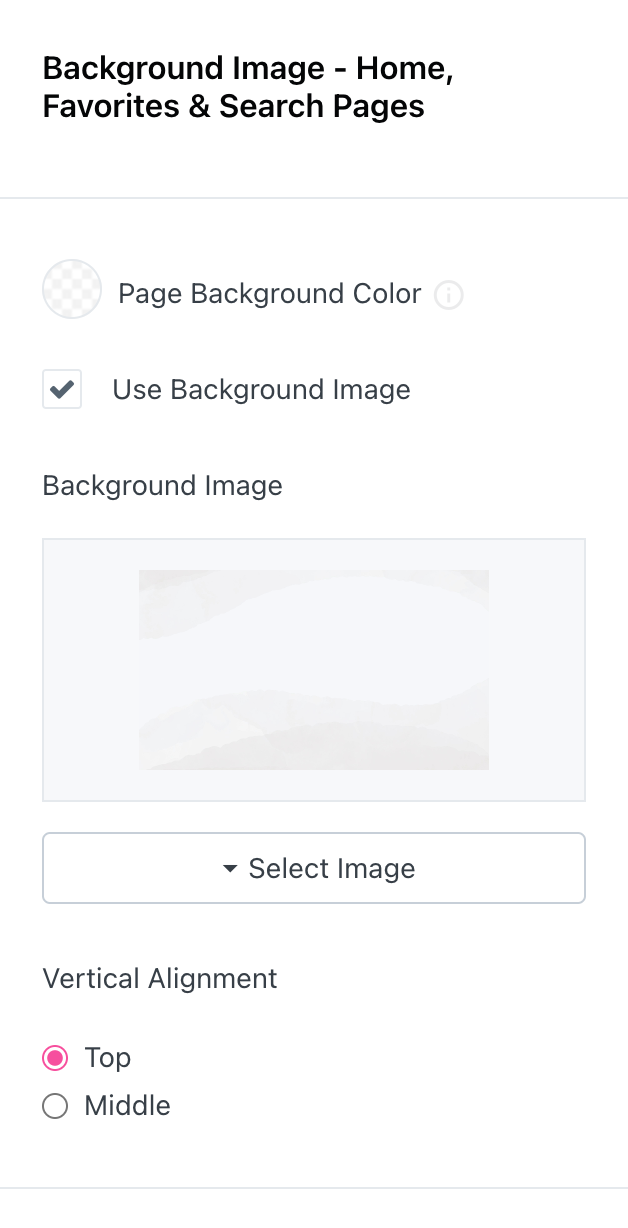Image resolution: width=628 pixels, height=1228 pixels.
Task: Click the Page Background Color label
Action: pos(270,294)
